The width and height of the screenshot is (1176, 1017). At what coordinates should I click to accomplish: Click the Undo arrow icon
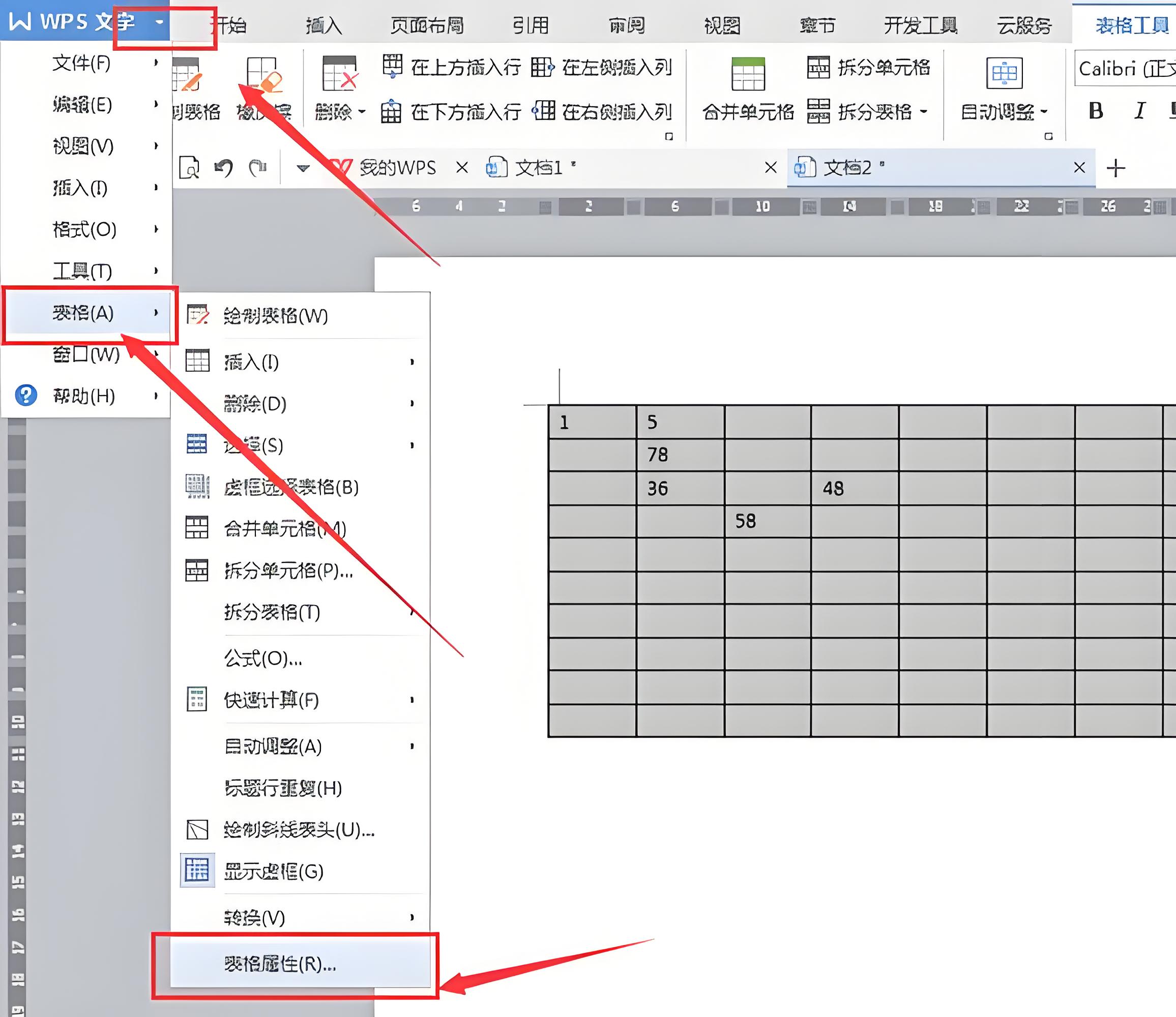(223, 168)
